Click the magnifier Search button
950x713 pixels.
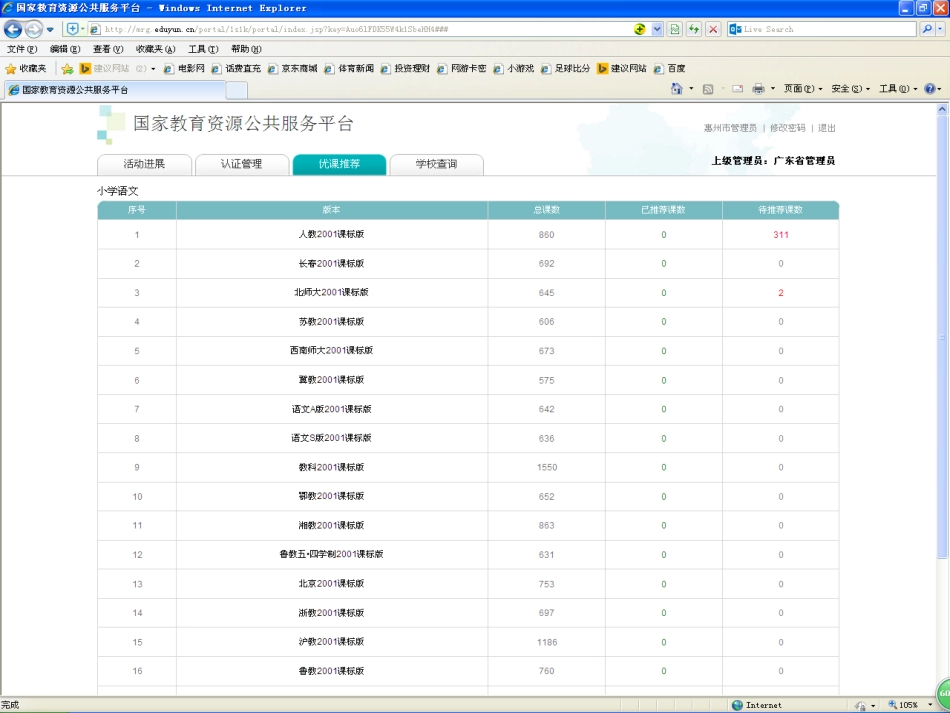click(x=926, y=29)
